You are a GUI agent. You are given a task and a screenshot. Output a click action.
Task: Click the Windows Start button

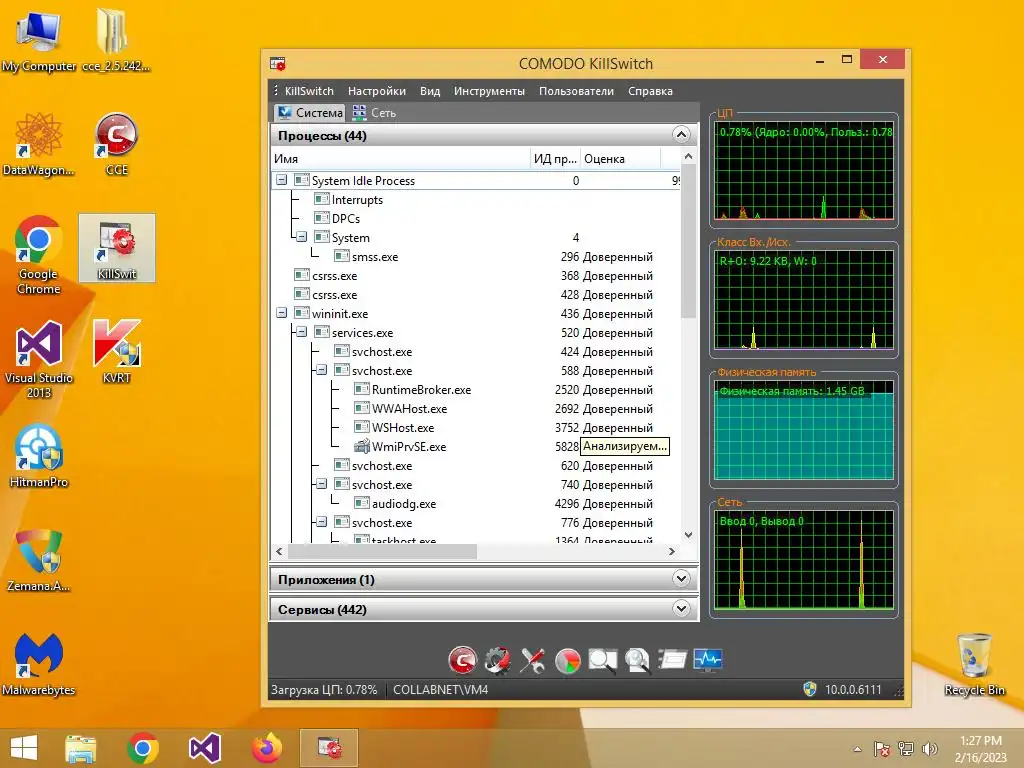point(24,748)
